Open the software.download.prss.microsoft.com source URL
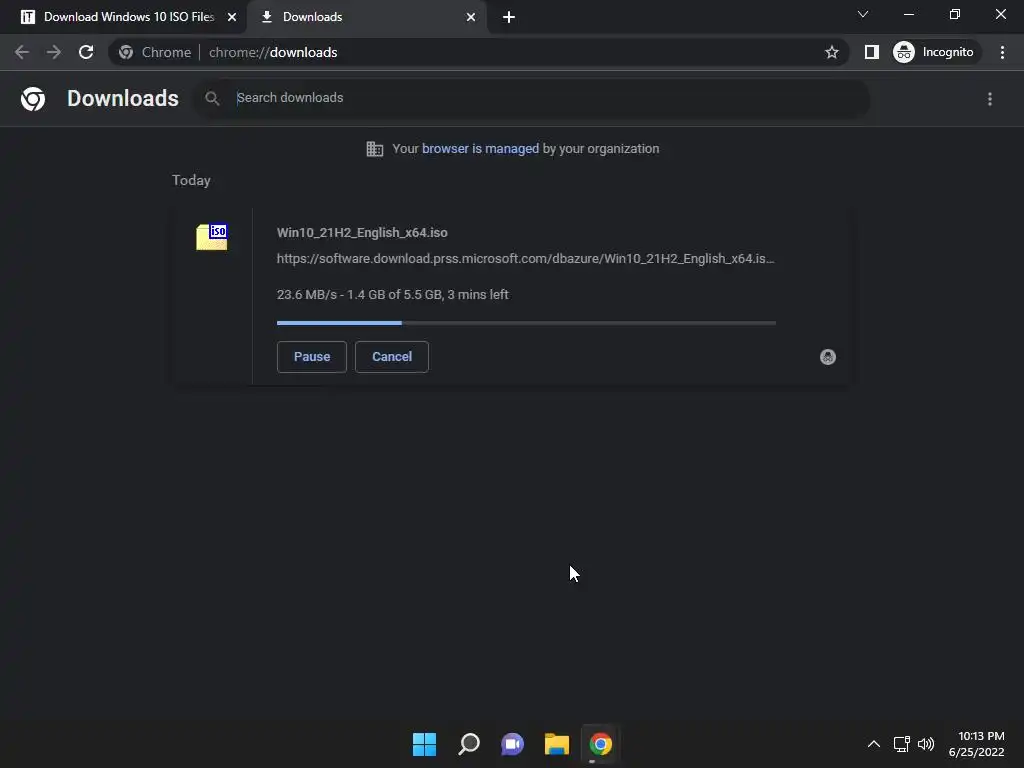The image size is (1024, 768). (525, 259)
